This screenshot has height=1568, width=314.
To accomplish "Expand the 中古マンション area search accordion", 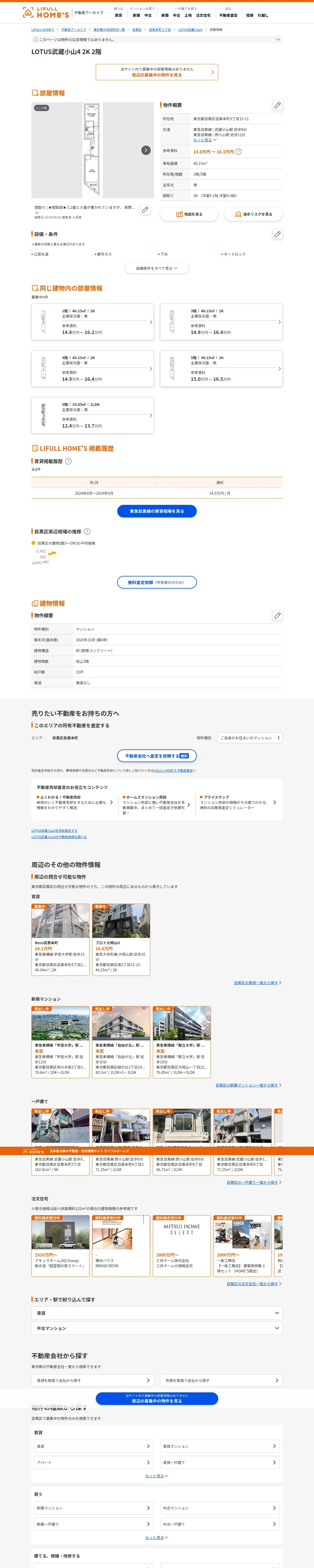I will coord(157,1328).
